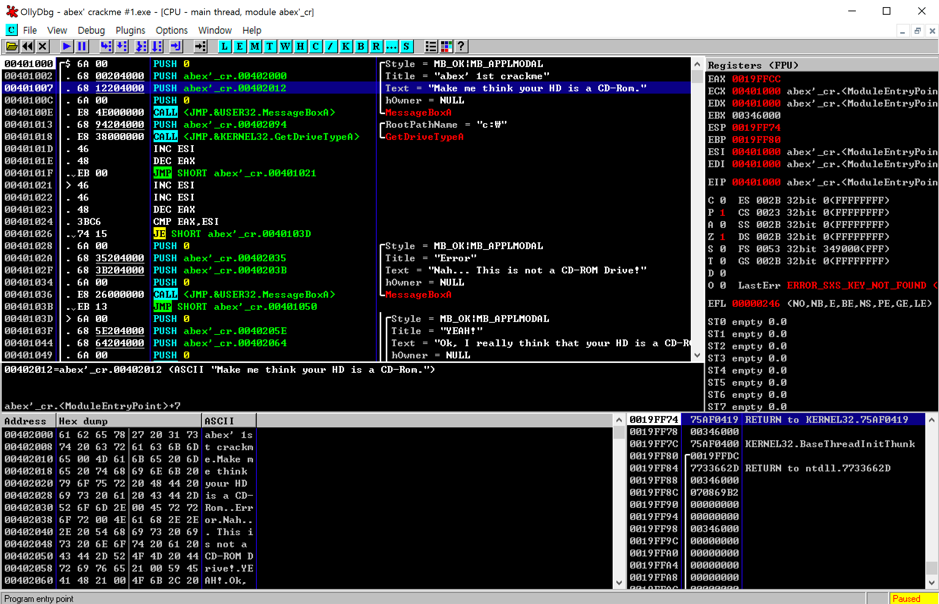Click the Registers (FPU) pane header

tap(822, 65)
